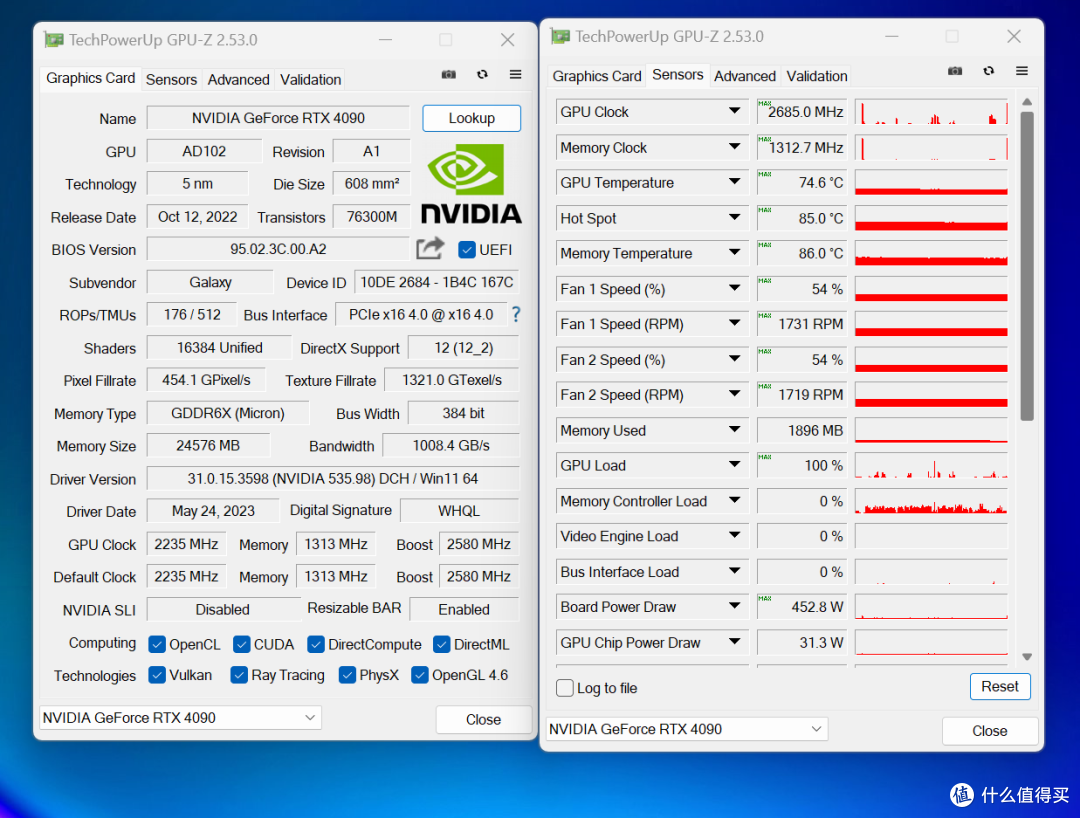Open Hot Spot sensor dropdown
1080x818 pixels.
pyautogui.click(x=734, y=218)
